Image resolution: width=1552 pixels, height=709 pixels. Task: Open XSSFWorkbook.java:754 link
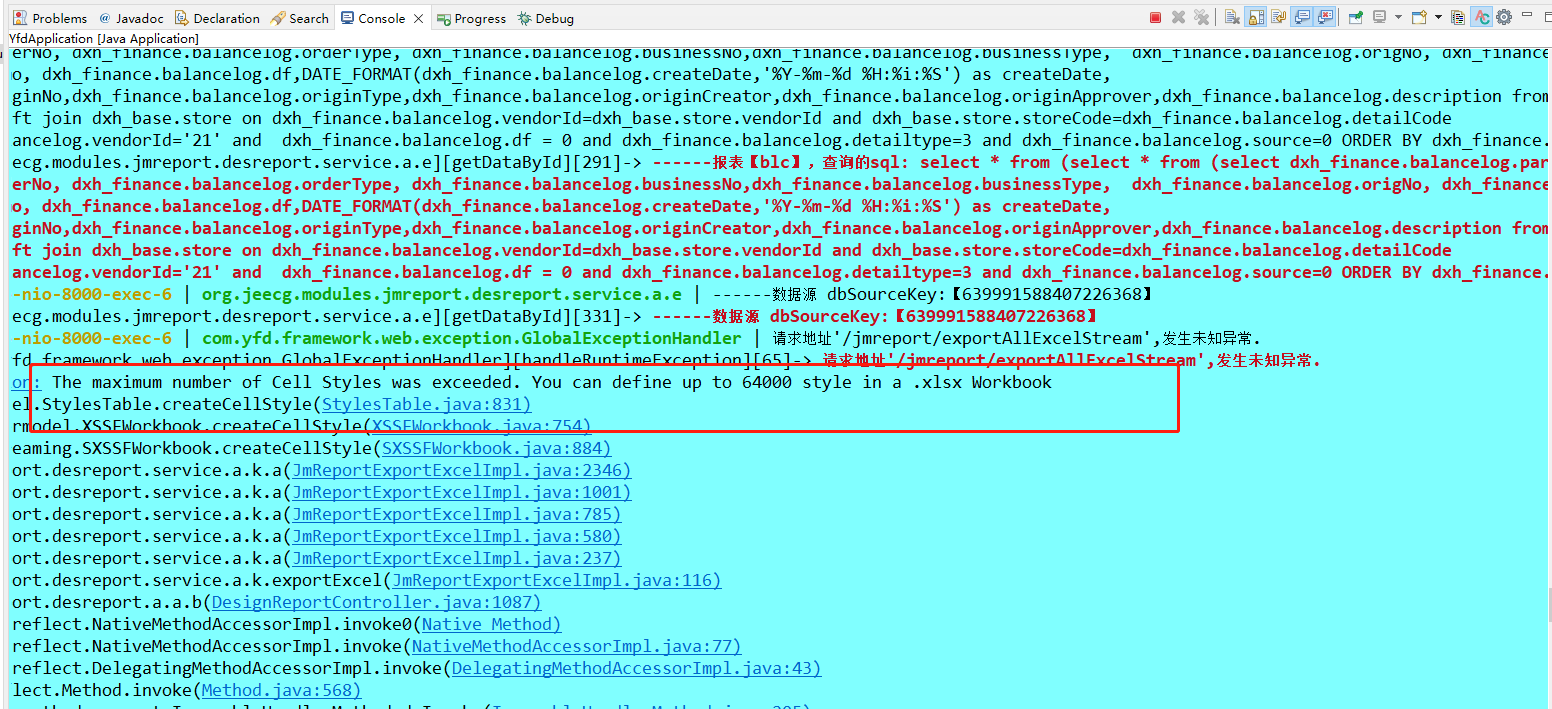pos(481,426)
